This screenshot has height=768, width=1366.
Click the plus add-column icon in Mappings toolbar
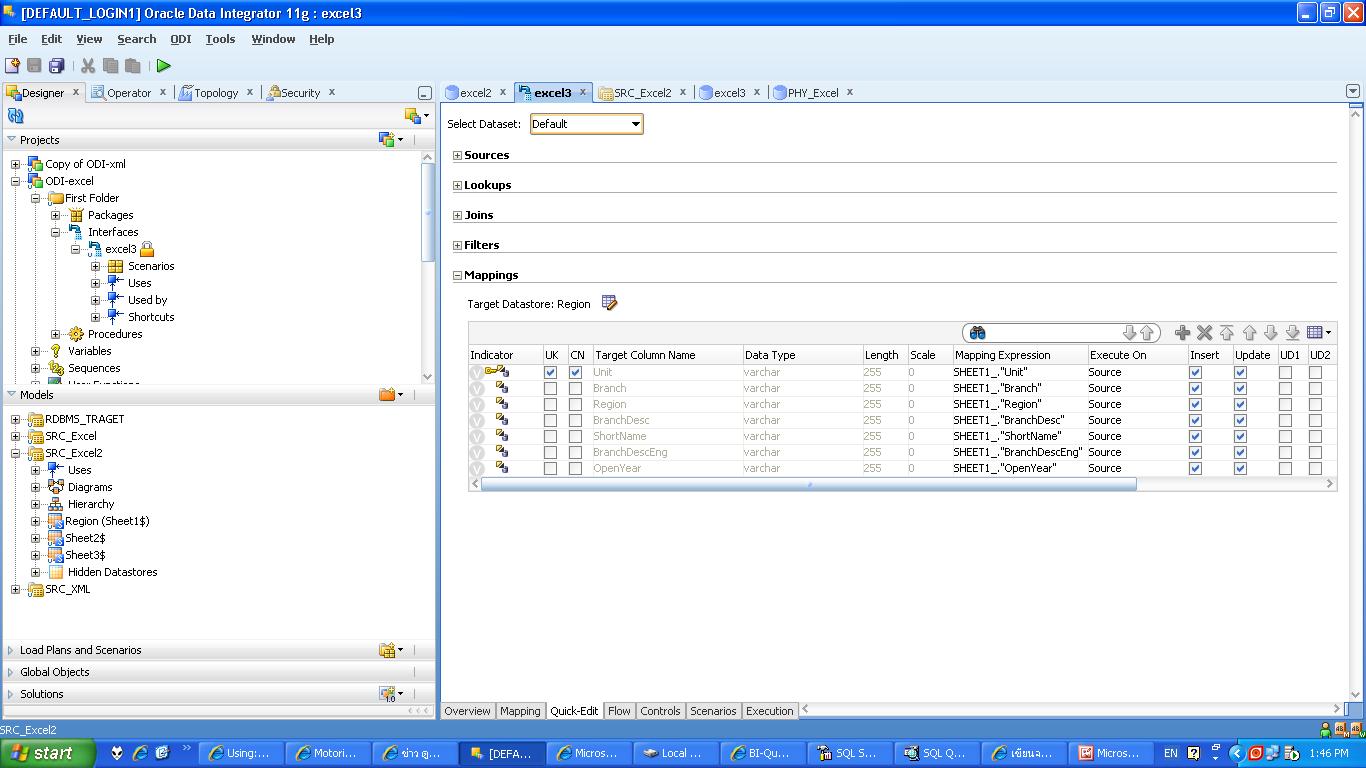[x=1182, y=333]
